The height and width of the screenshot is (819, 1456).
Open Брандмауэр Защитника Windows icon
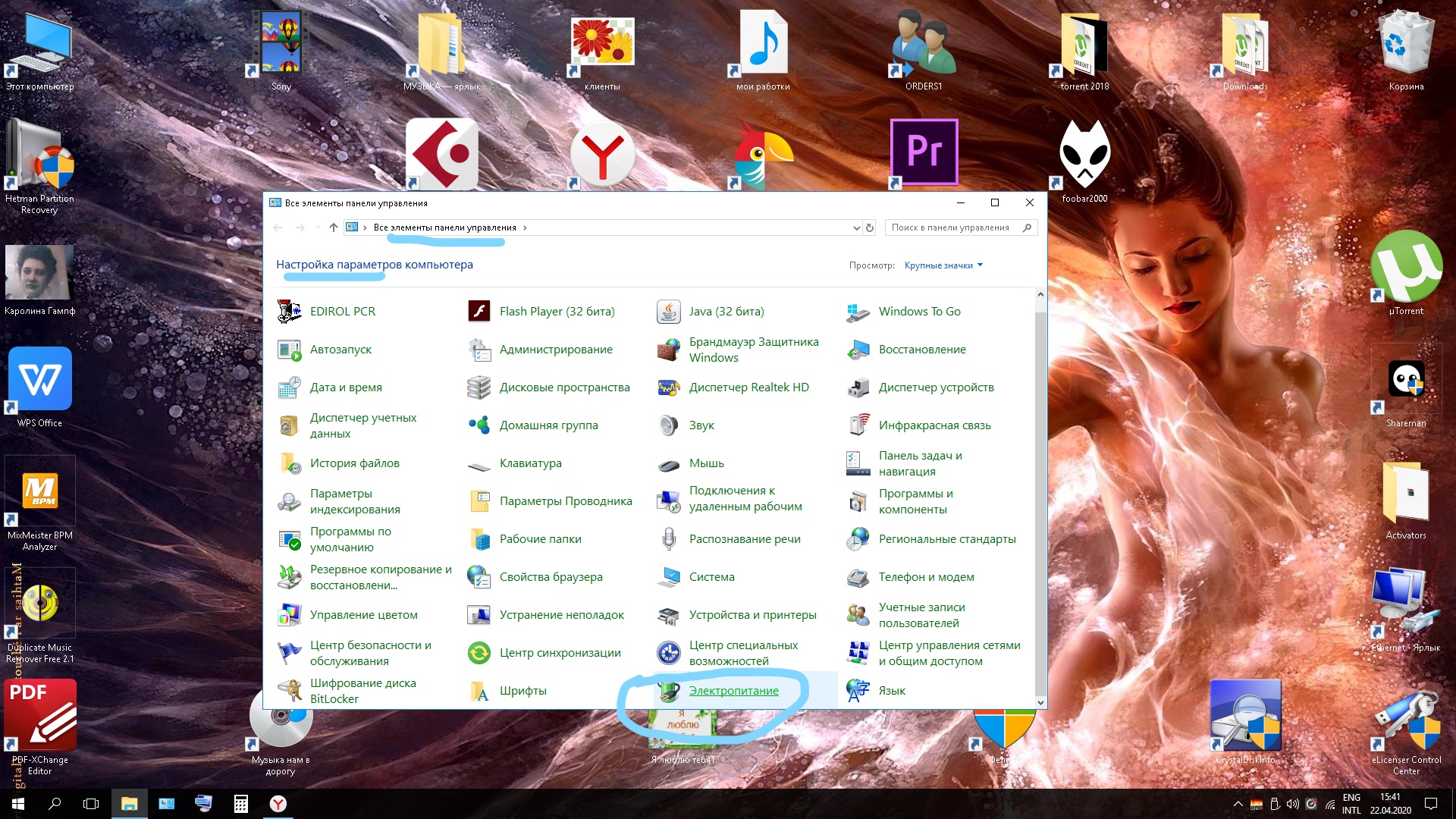(668, 350)
